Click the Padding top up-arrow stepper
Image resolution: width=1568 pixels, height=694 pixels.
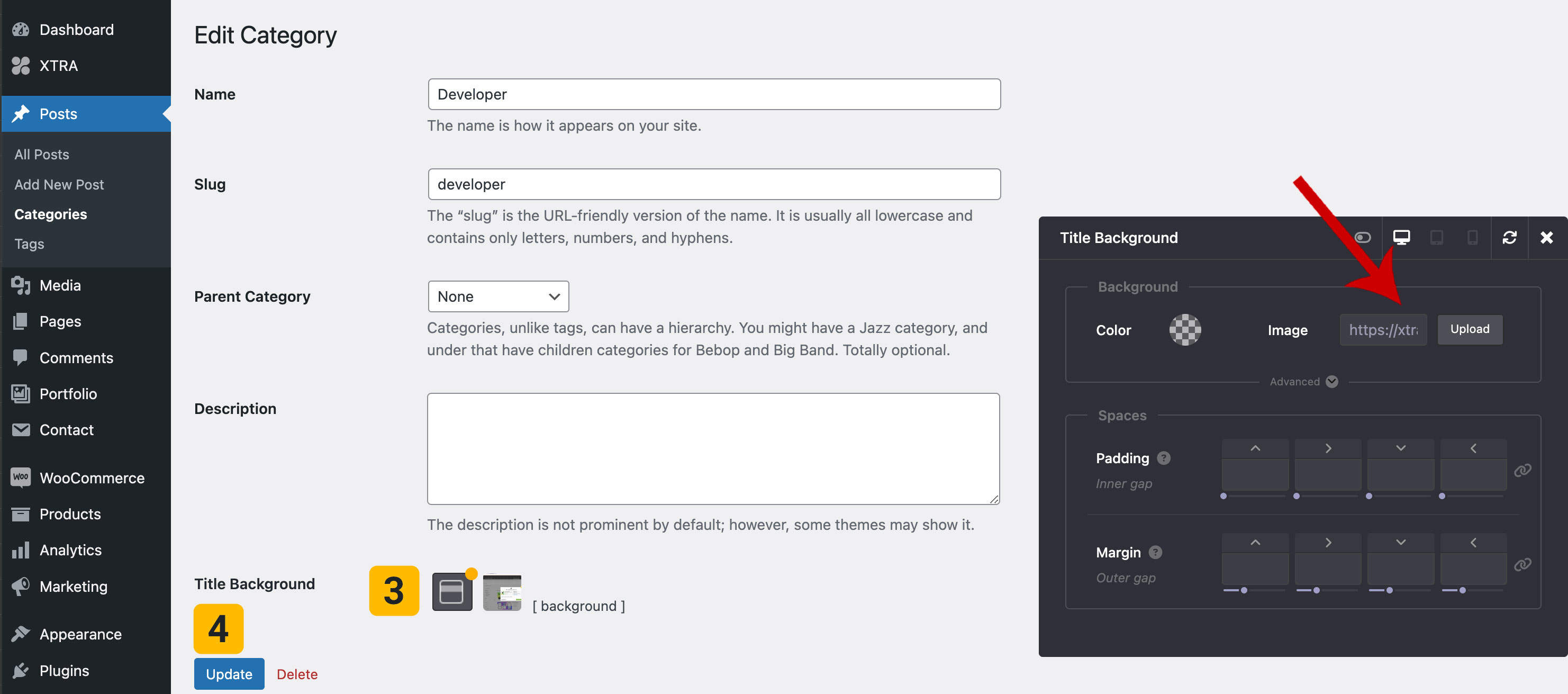(x=1255, y=448)
